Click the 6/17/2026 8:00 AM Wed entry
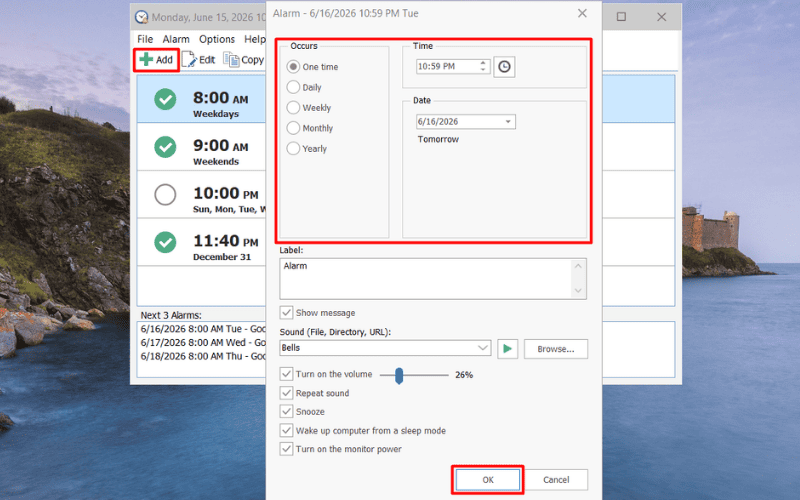The height and width of the screenshot is (500, 800). click(x=203, y=342)
